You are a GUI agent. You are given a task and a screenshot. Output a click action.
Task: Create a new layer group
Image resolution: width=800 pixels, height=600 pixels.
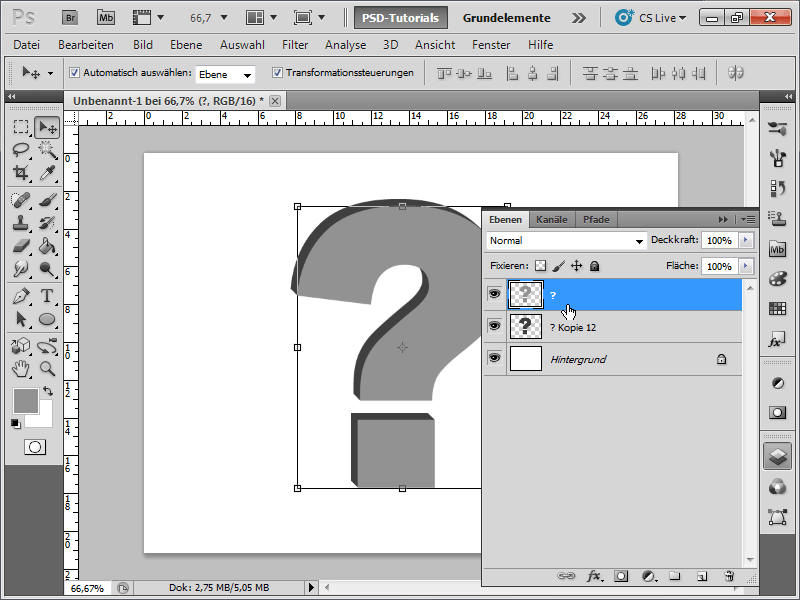pyautogui.click(x=675, y=577)
